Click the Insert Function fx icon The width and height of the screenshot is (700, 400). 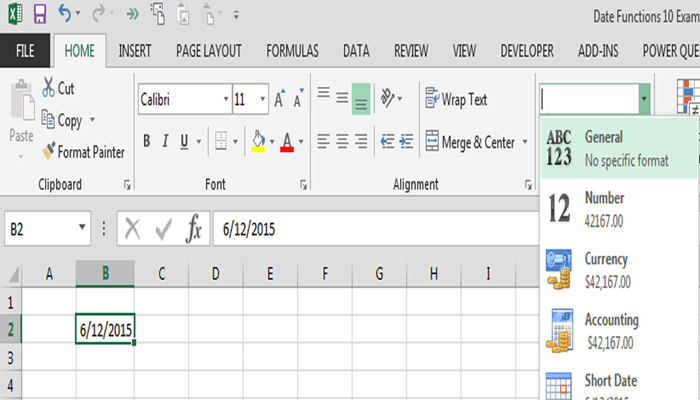click(193, 229)
